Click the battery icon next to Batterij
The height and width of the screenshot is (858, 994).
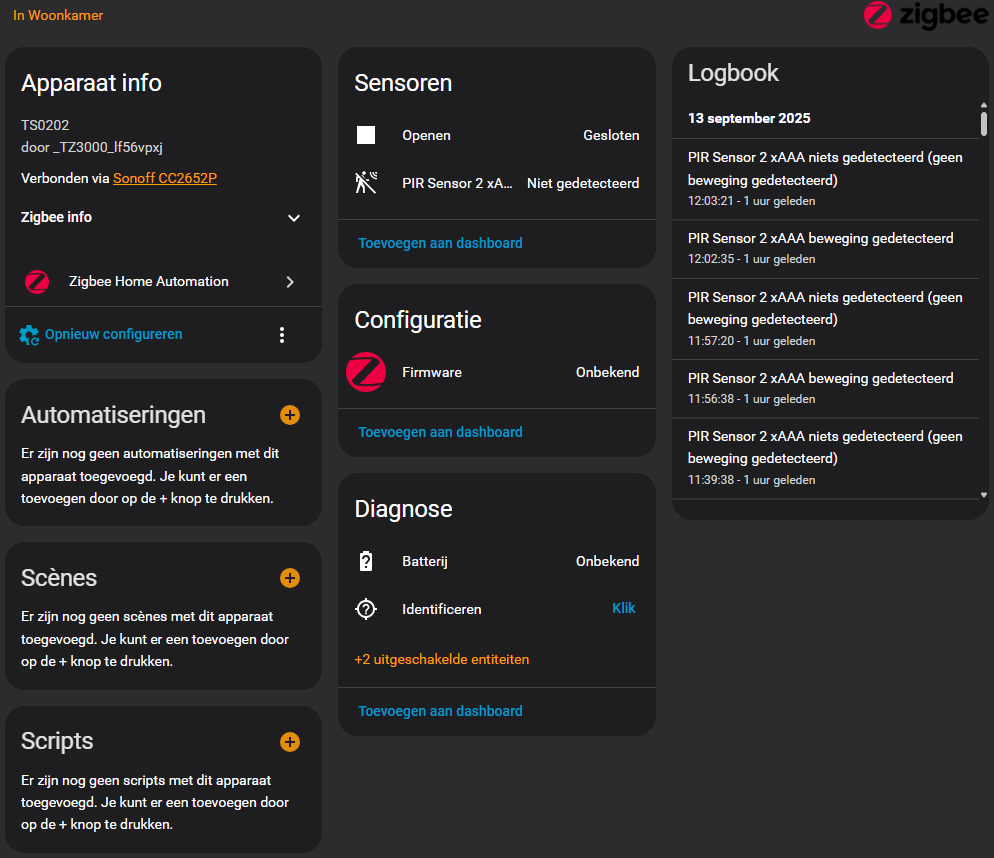366,561
